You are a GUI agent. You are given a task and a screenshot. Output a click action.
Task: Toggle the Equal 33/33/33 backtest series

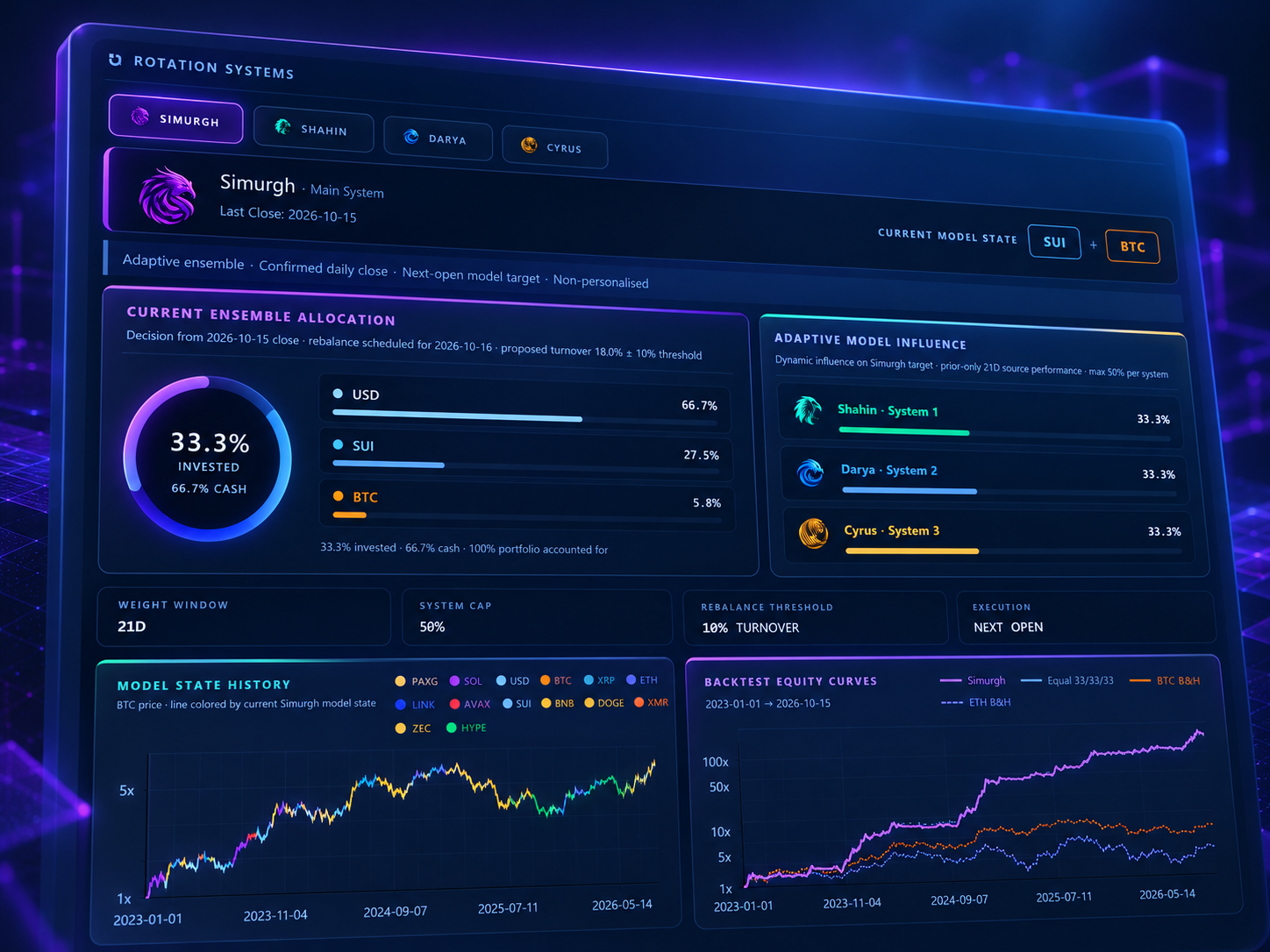click(x=1067, y=680)
